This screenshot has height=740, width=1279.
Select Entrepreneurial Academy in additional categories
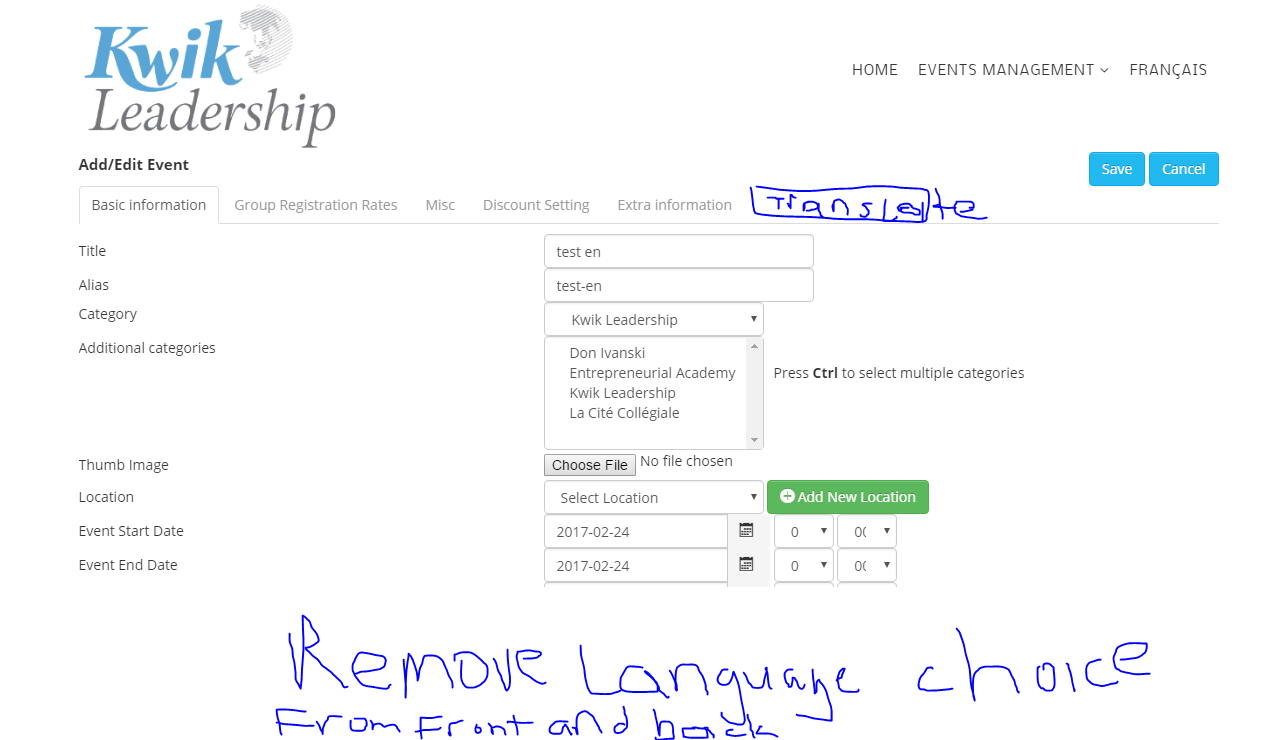click(652, 373)
